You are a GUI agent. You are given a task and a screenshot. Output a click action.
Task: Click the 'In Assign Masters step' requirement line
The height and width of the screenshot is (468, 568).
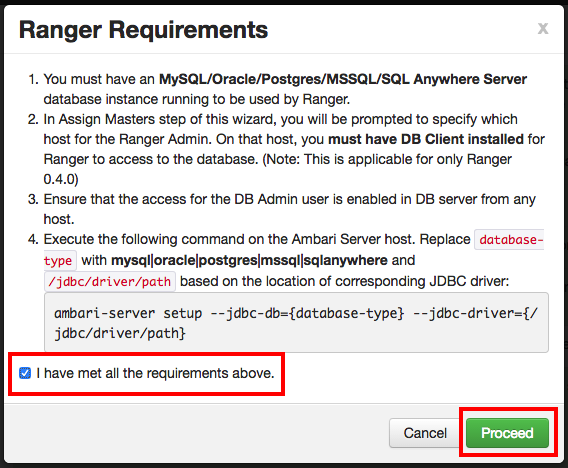(x=281, y=119)
